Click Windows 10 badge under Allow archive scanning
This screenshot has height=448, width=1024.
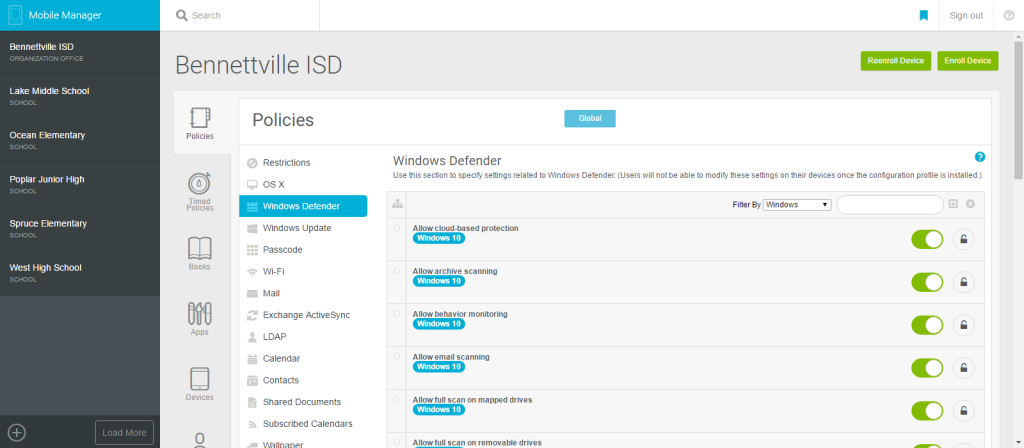pyautogui.click(x=439, y=281)
